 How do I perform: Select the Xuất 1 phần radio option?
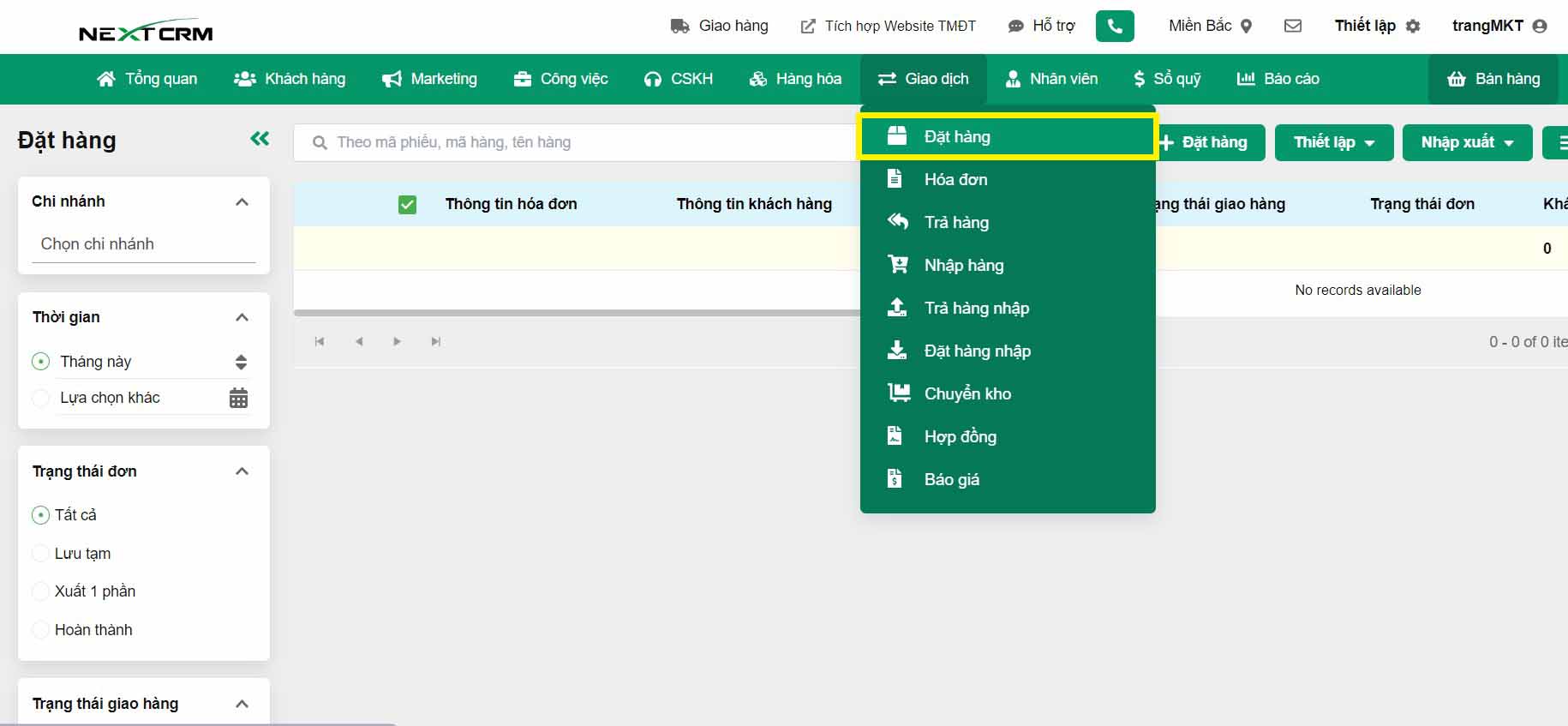(40, 591)
